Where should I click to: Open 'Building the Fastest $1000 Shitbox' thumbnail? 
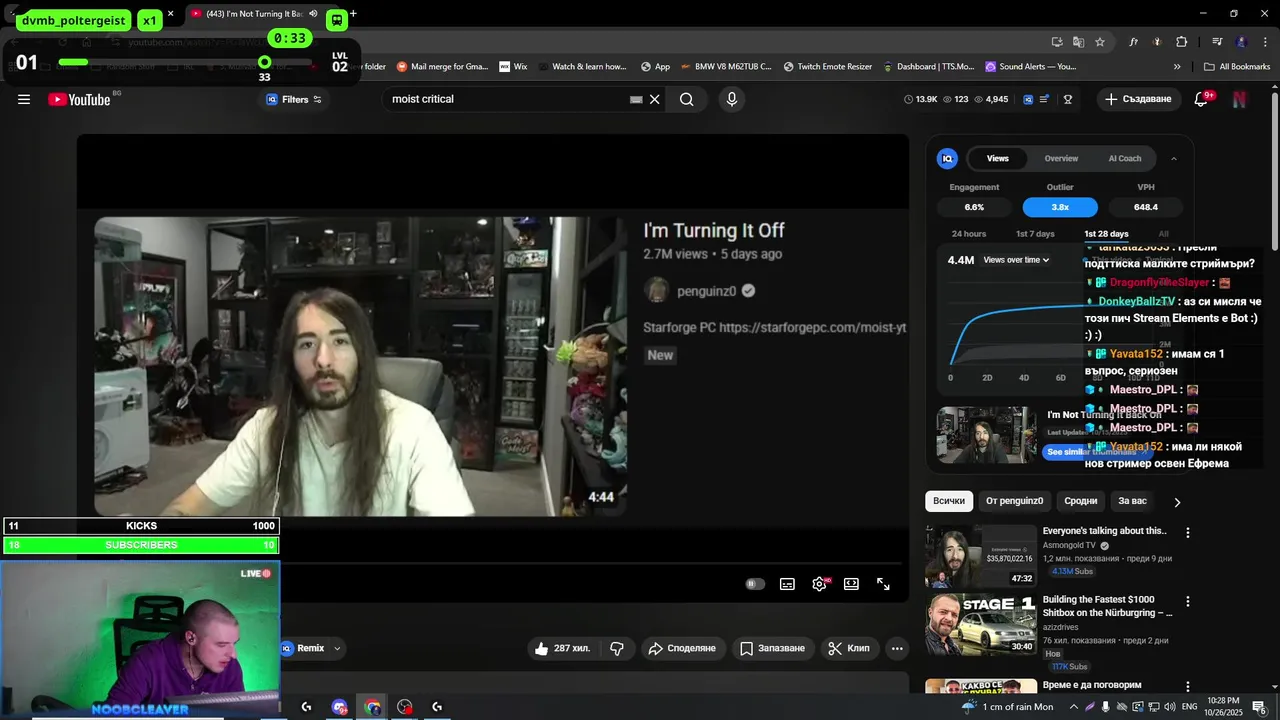[981, 624]
